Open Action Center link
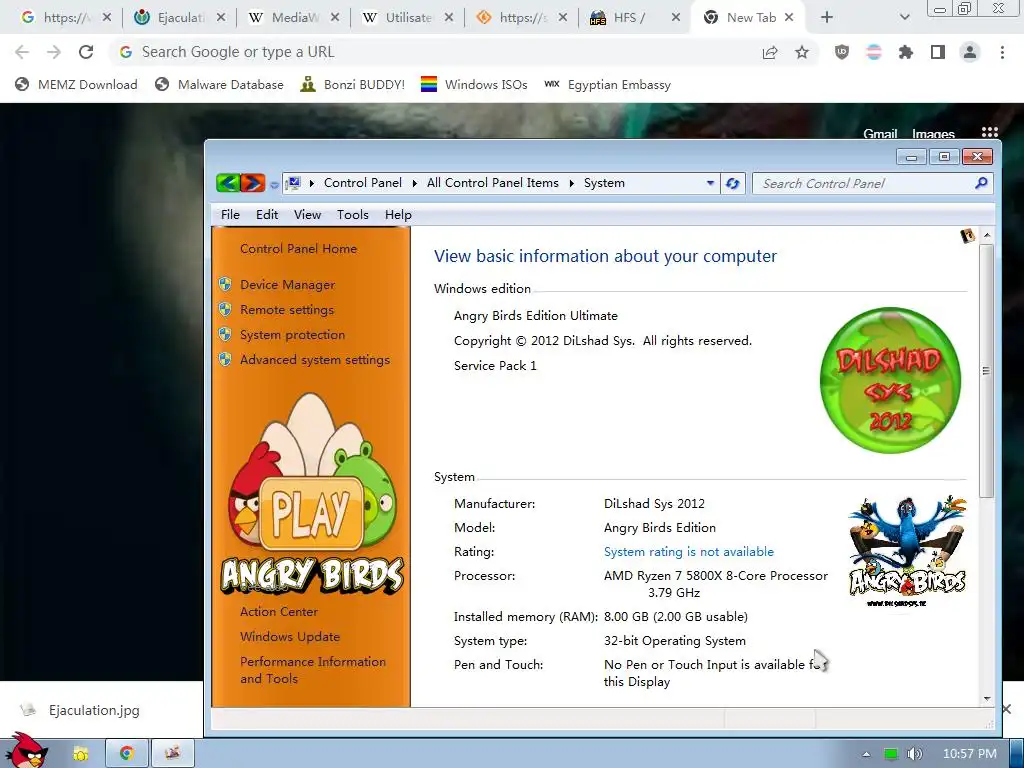This screenshot has height=768, width=1024. [279, 612]
